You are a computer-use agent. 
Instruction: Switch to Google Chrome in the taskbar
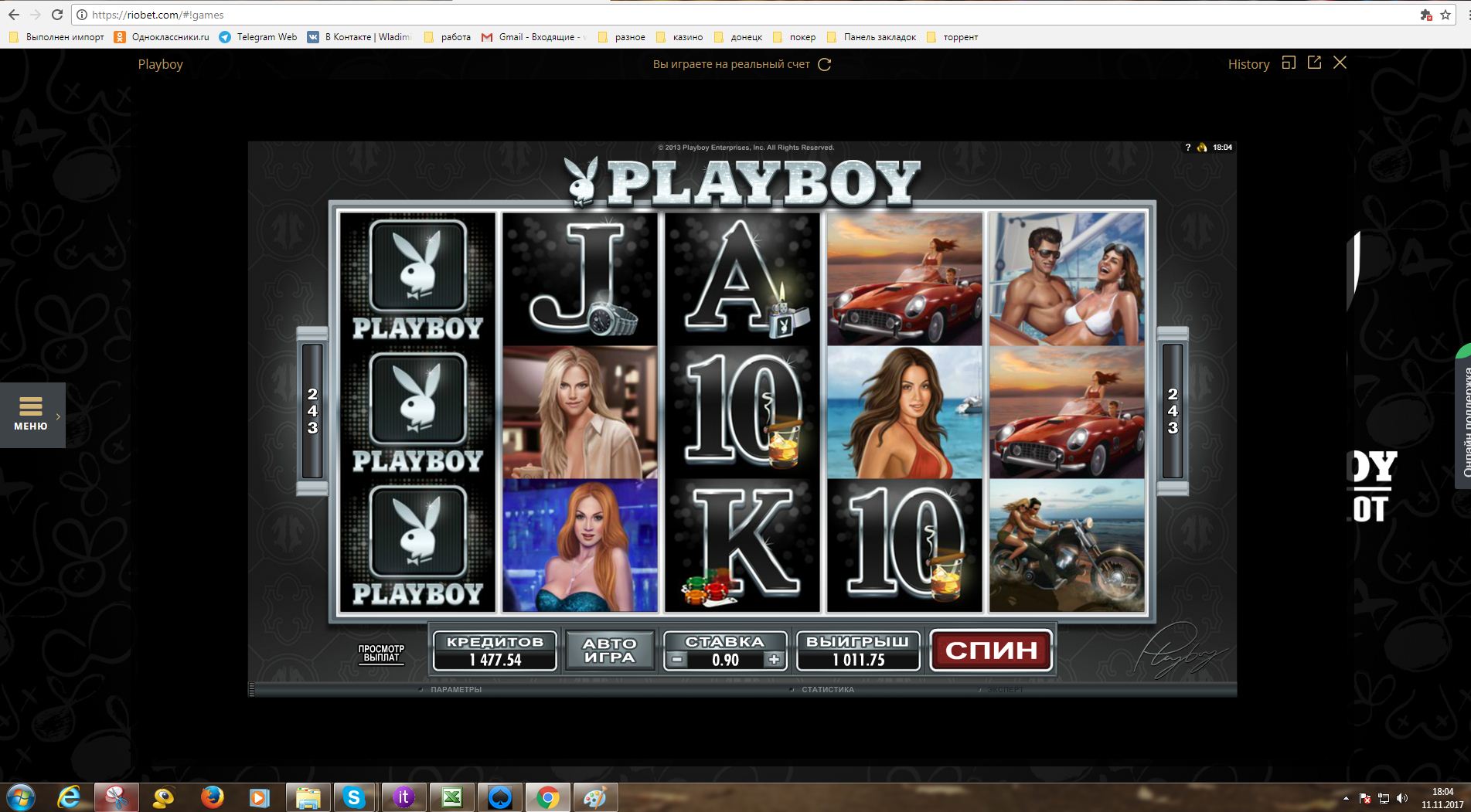click(x=547, y=797)
